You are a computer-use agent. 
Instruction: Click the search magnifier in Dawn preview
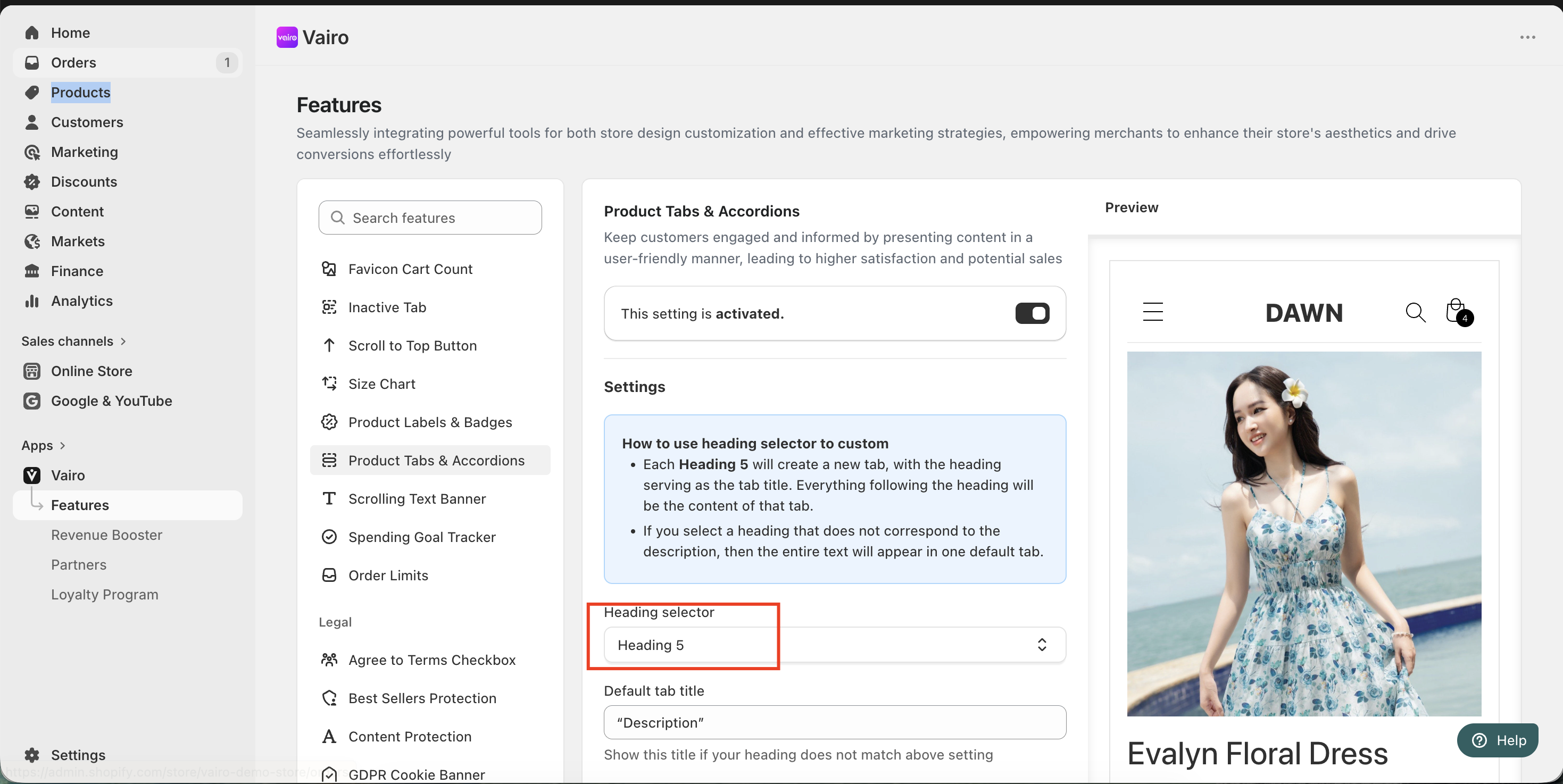tap(1415, 313)
